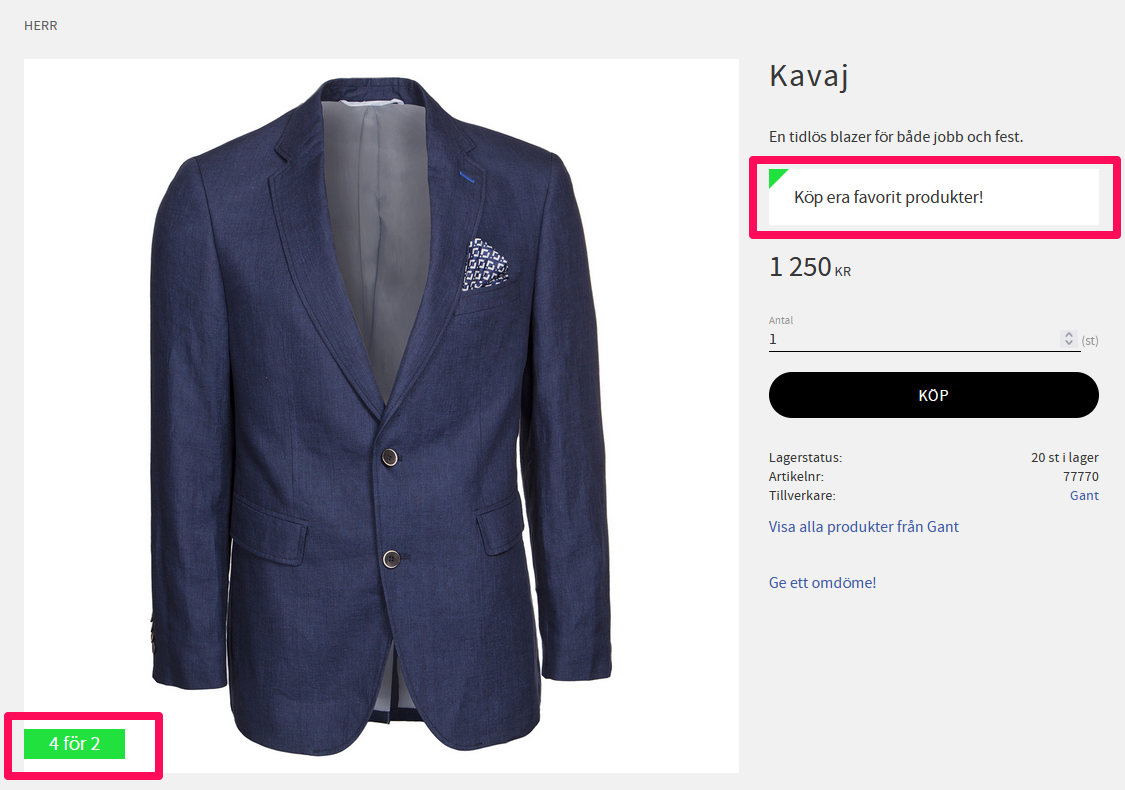The width and height of the screenshot is (1125, 790).
Task: Select the "Köp era favorit produkter!" banner
Action: 933,197
